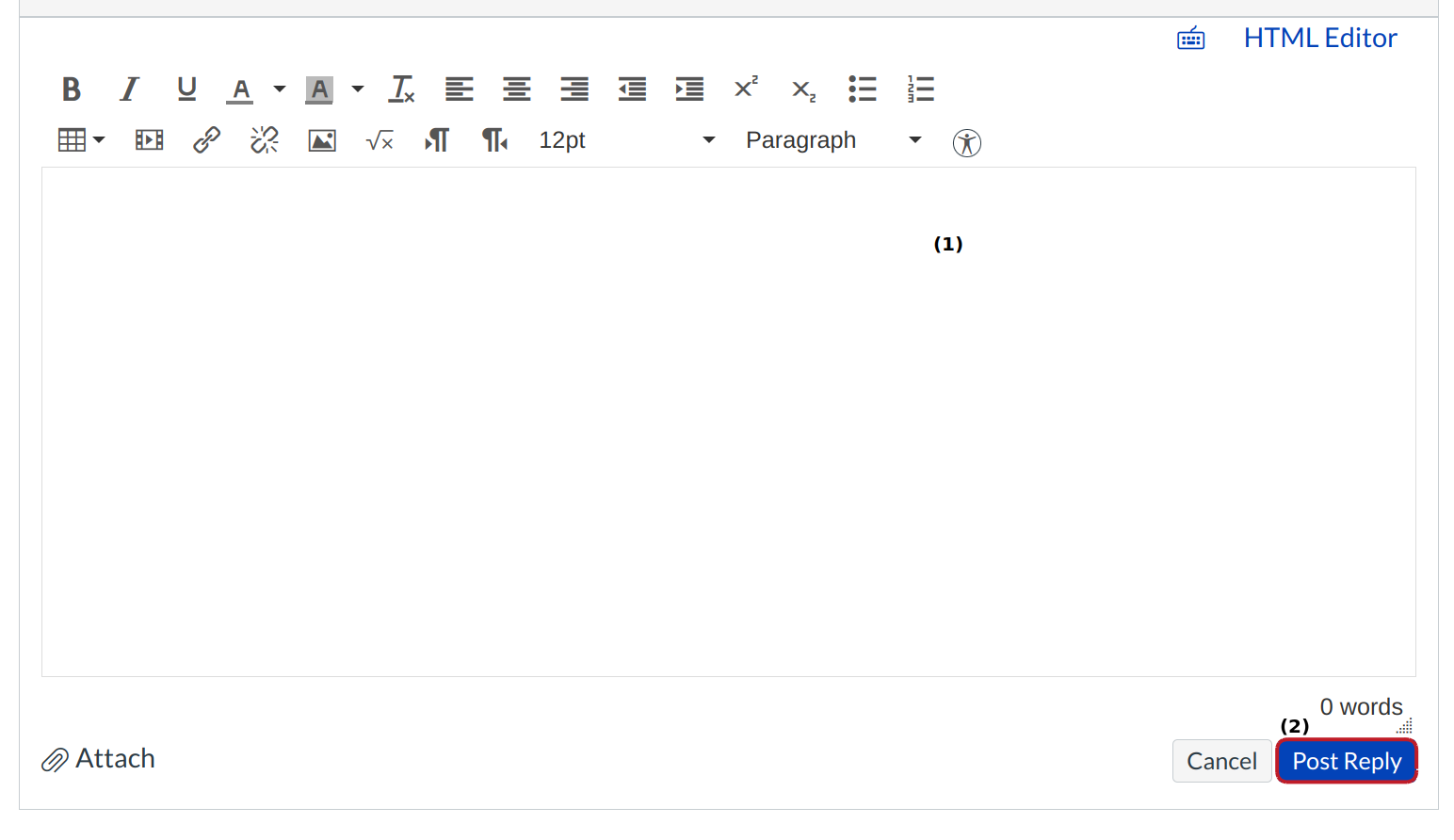Toggle bold text formatting
Screen dimensions: 1454x840
[x=71, y=89]
